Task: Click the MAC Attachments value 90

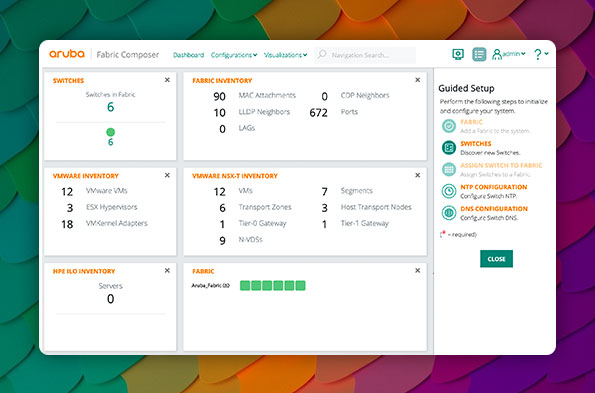Action: point(219,96)
